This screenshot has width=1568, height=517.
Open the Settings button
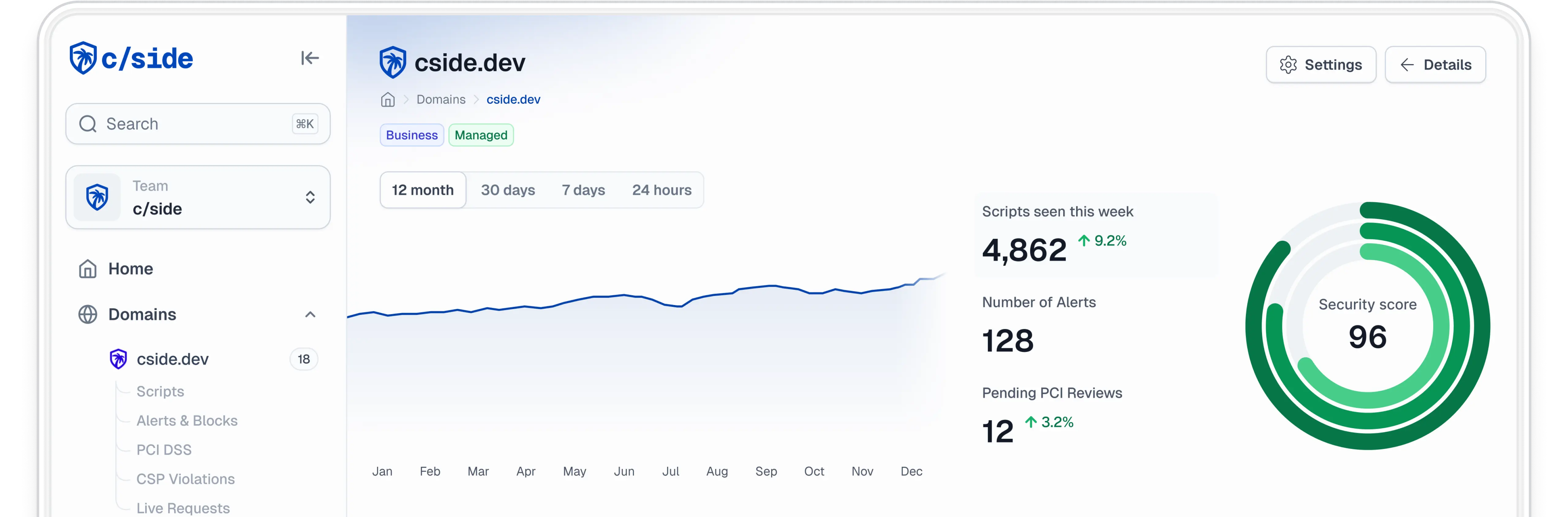click(1321, 65)
